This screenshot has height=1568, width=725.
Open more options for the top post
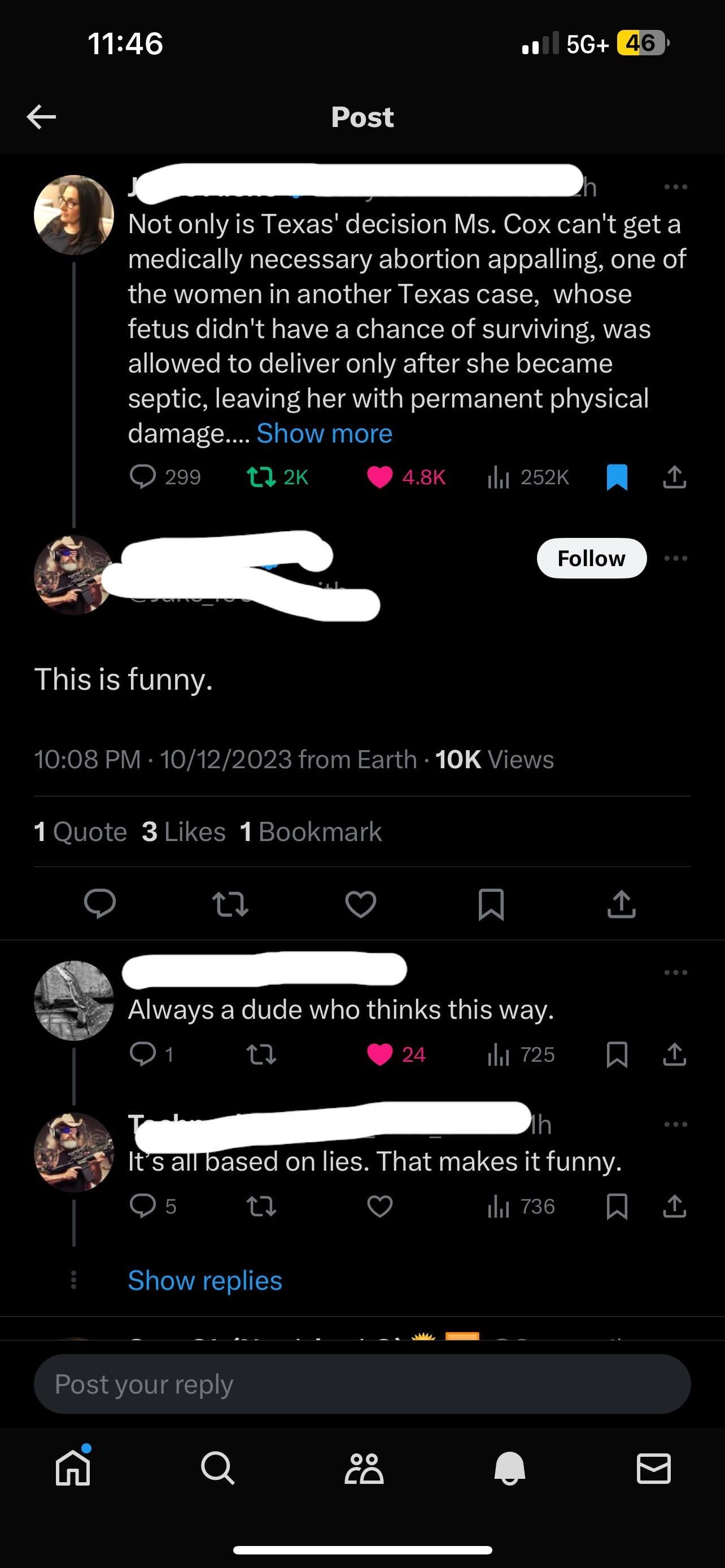[x=676, y=187]
